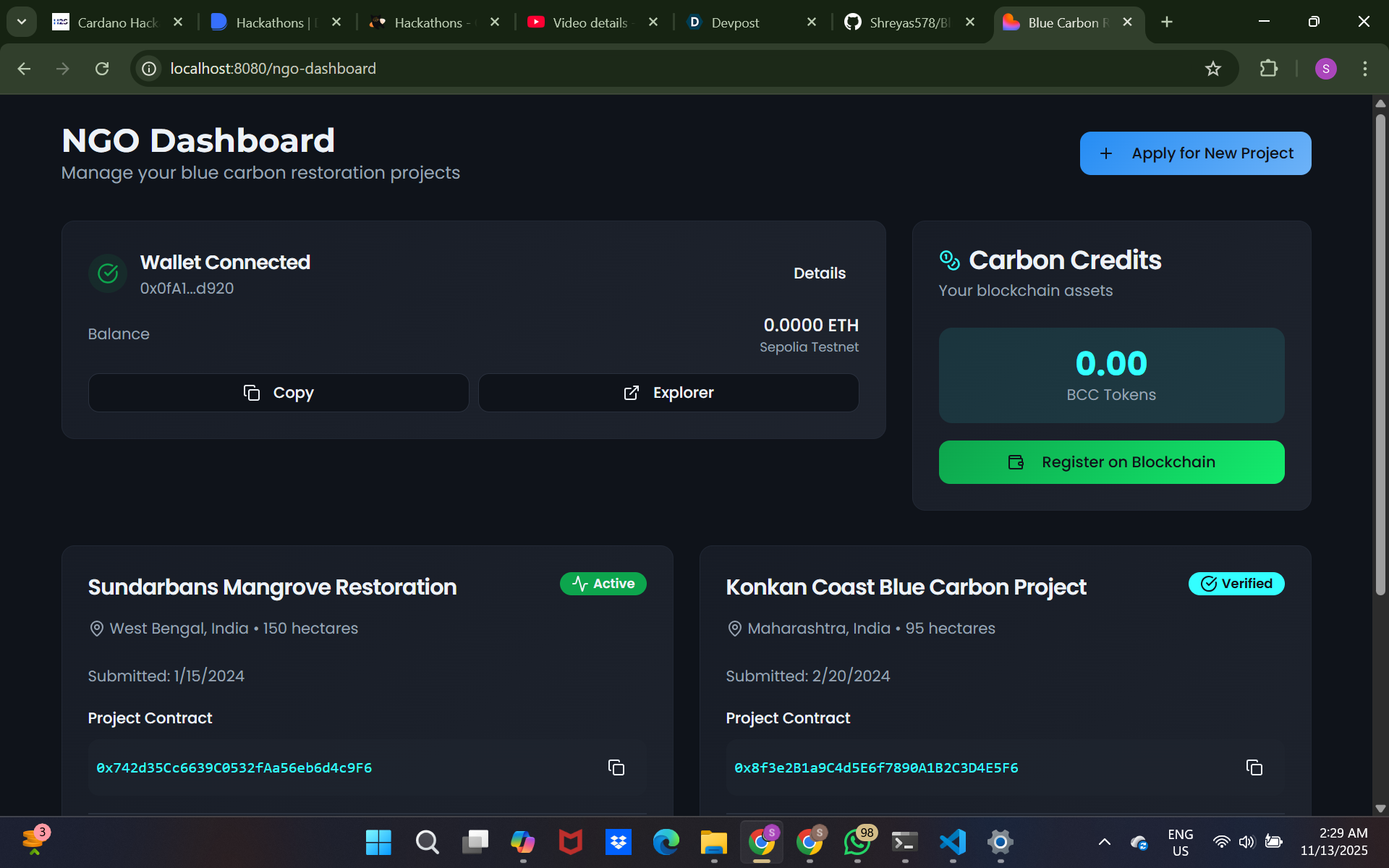Bookmark this page with star icon

(x=1212, y=69)
